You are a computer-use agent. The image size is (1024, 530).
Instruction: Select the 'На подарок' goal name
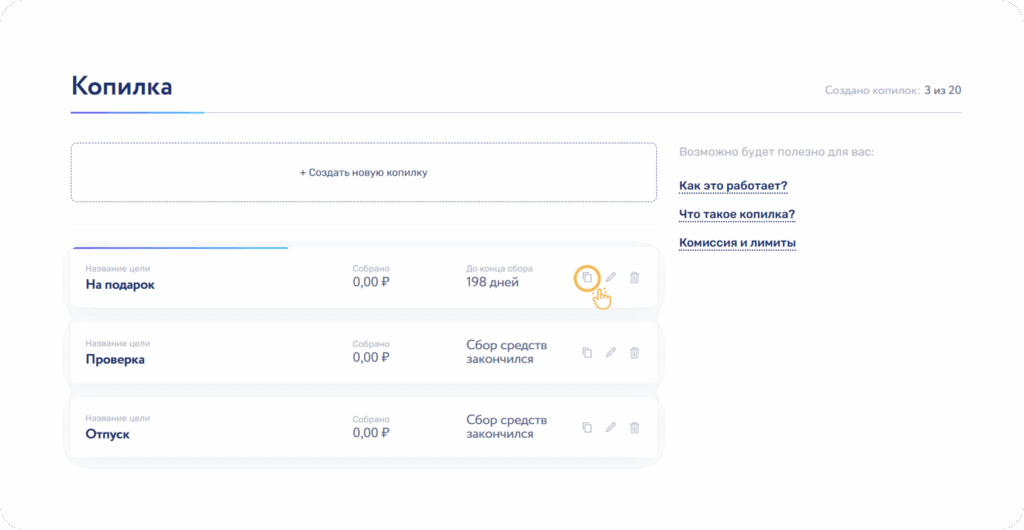coord(120,284)
